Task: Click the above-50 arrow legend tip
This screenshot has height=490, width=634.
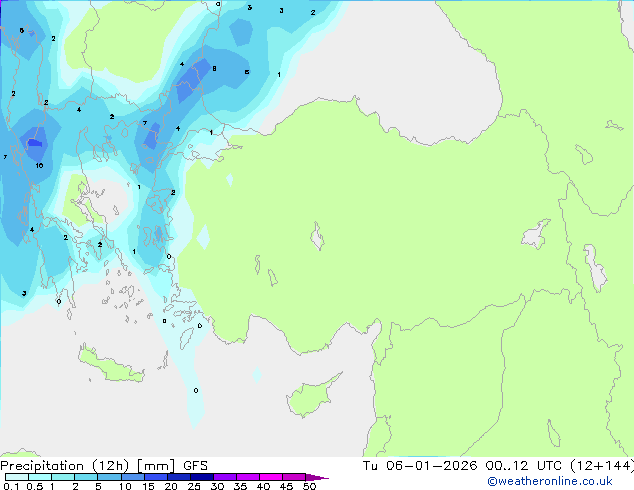Action: coord(317,477)
